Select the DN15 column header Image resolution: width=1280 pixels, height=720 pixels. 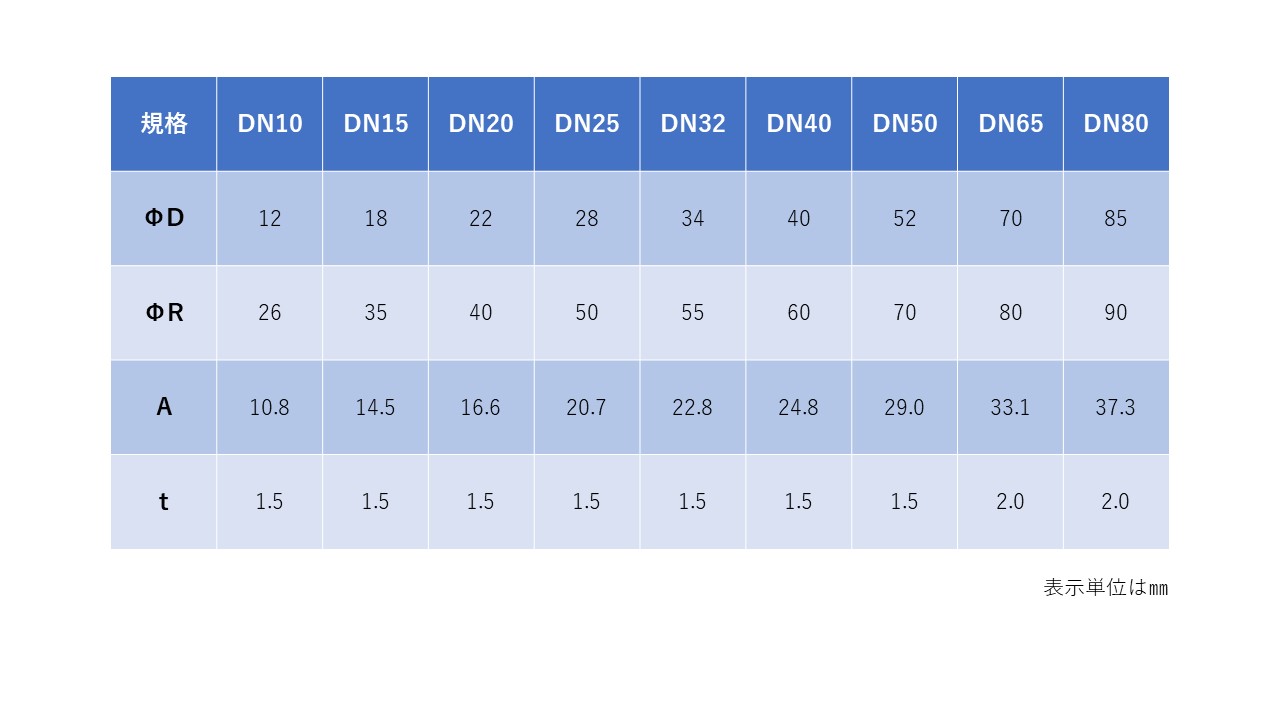click(x=376, y=124)
